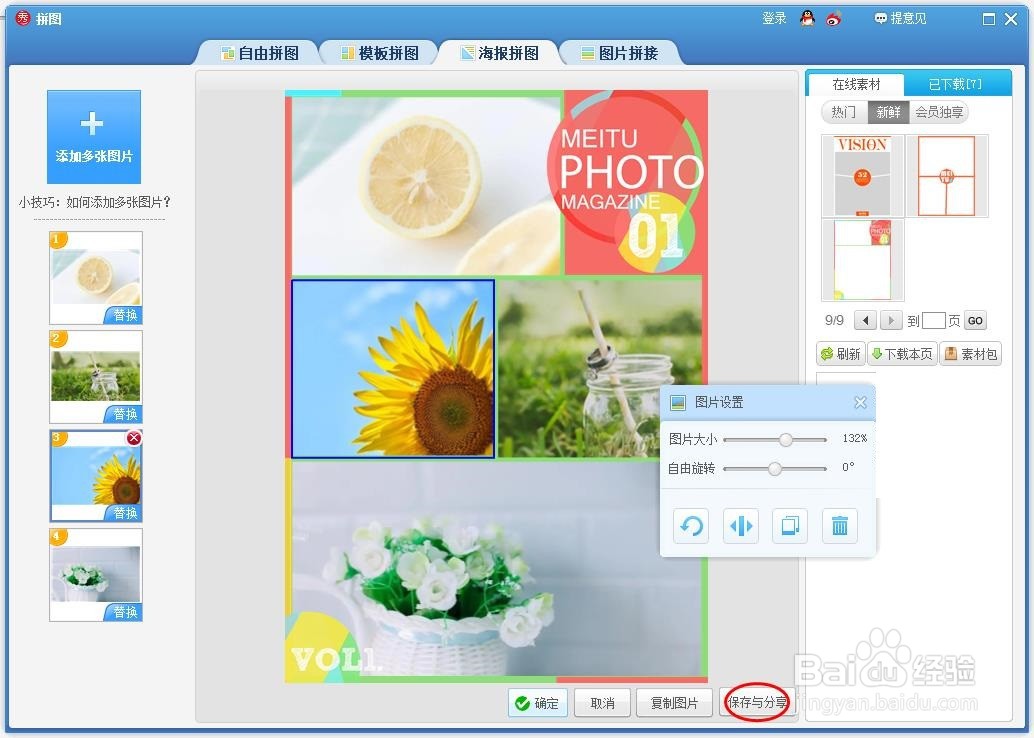Click the rotate icon in 图片设置 panel

[691, 526]
